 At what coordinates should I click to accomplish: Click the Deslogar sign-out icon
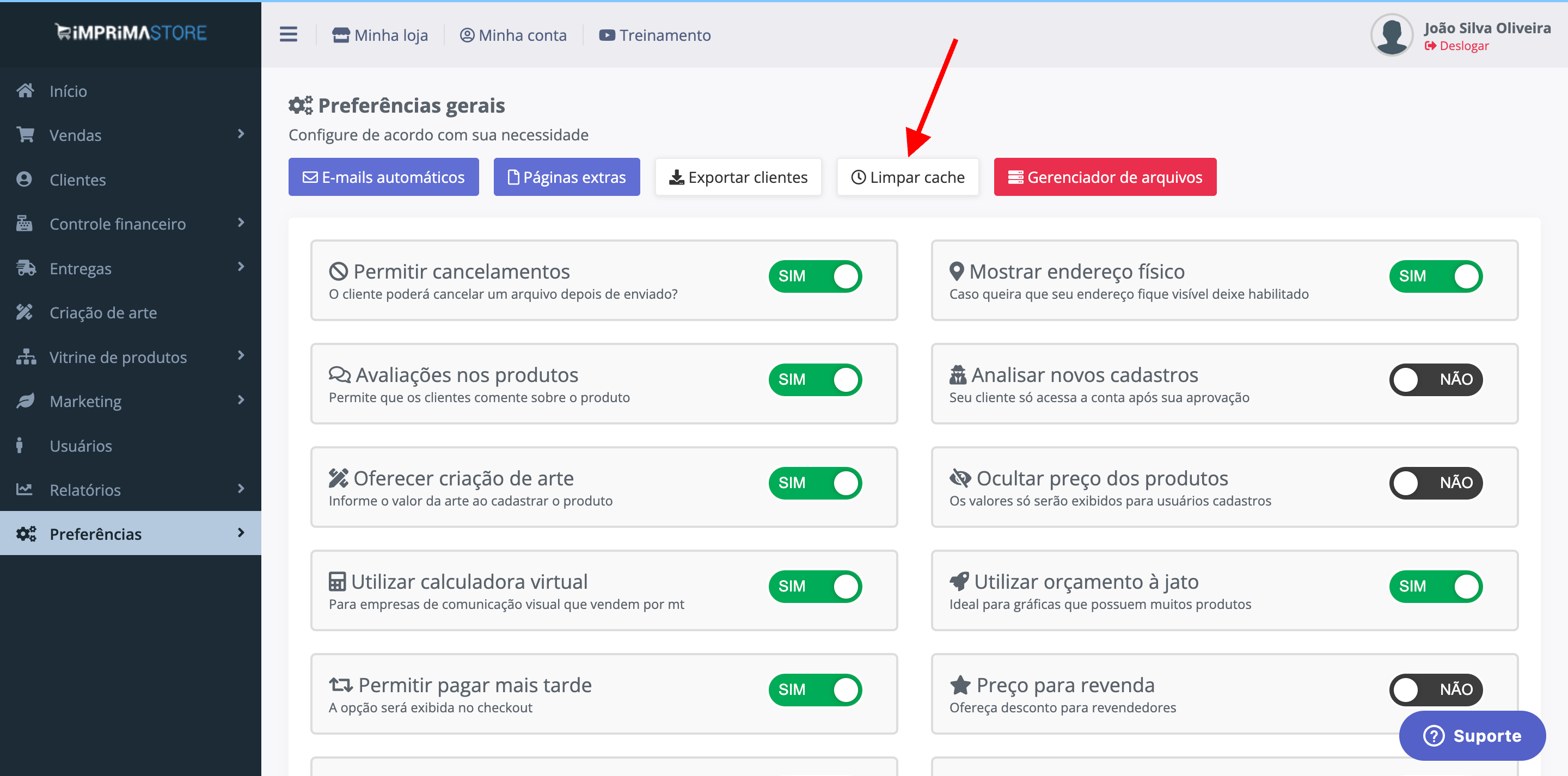(x=1430, y=46)
